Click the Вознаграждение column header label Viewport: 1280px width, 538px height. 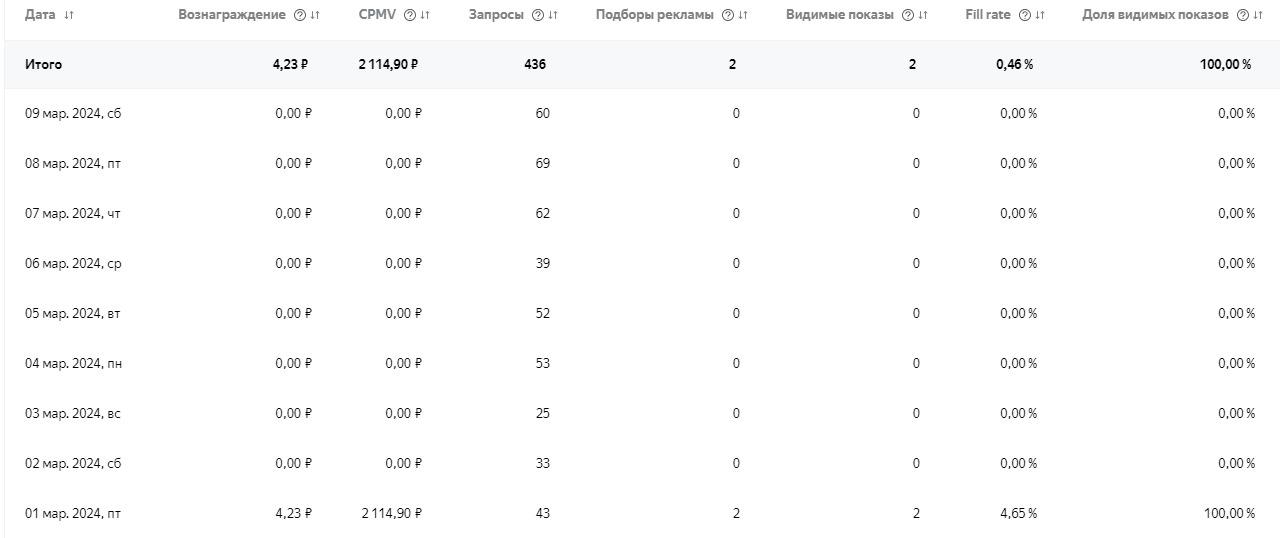[x=232, y=15]
